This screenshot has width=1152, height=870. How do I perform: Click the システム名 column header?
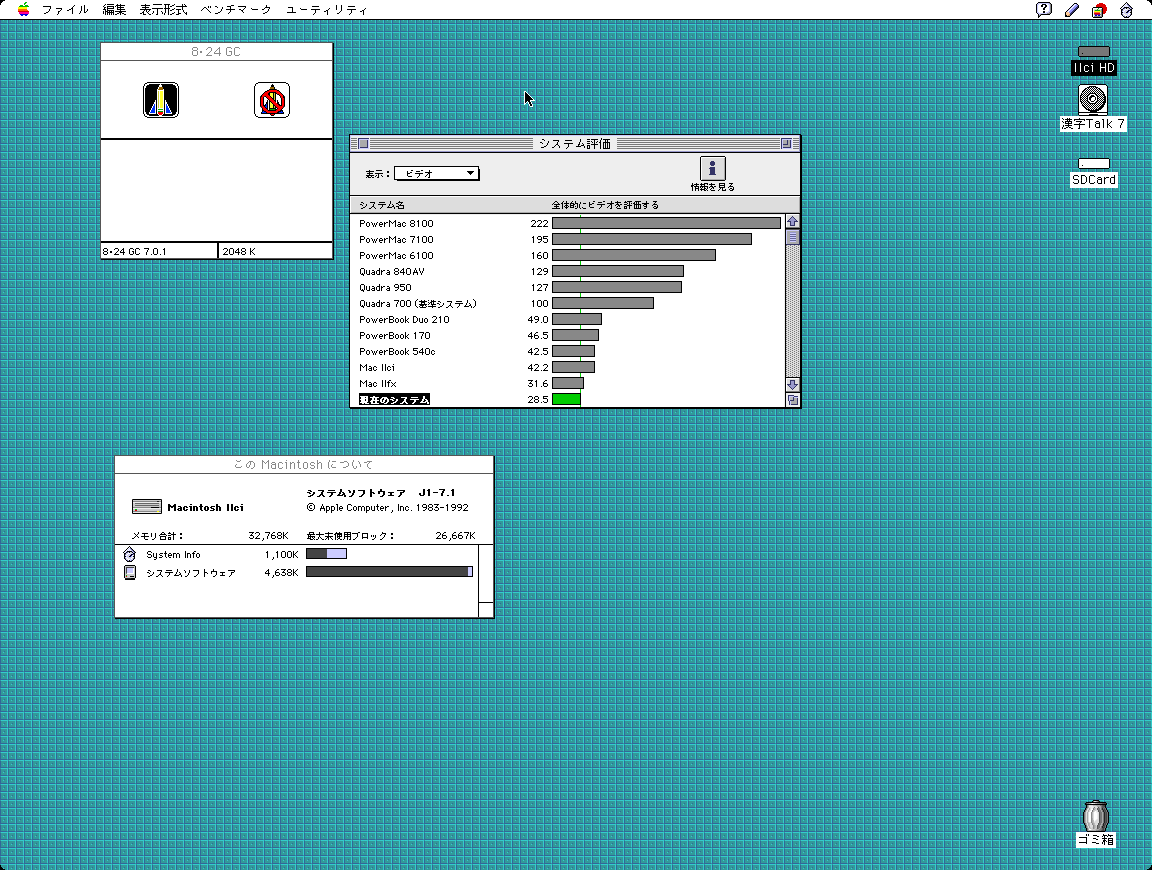click(x=382, y=205)
